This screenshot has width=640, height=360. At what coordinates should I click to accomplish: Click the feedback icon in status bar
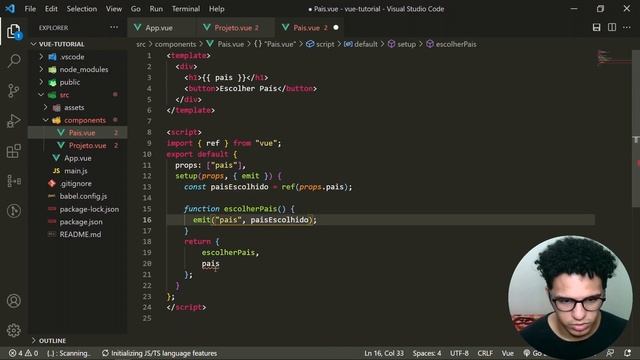pyautogui.click(x=611, y=353)
